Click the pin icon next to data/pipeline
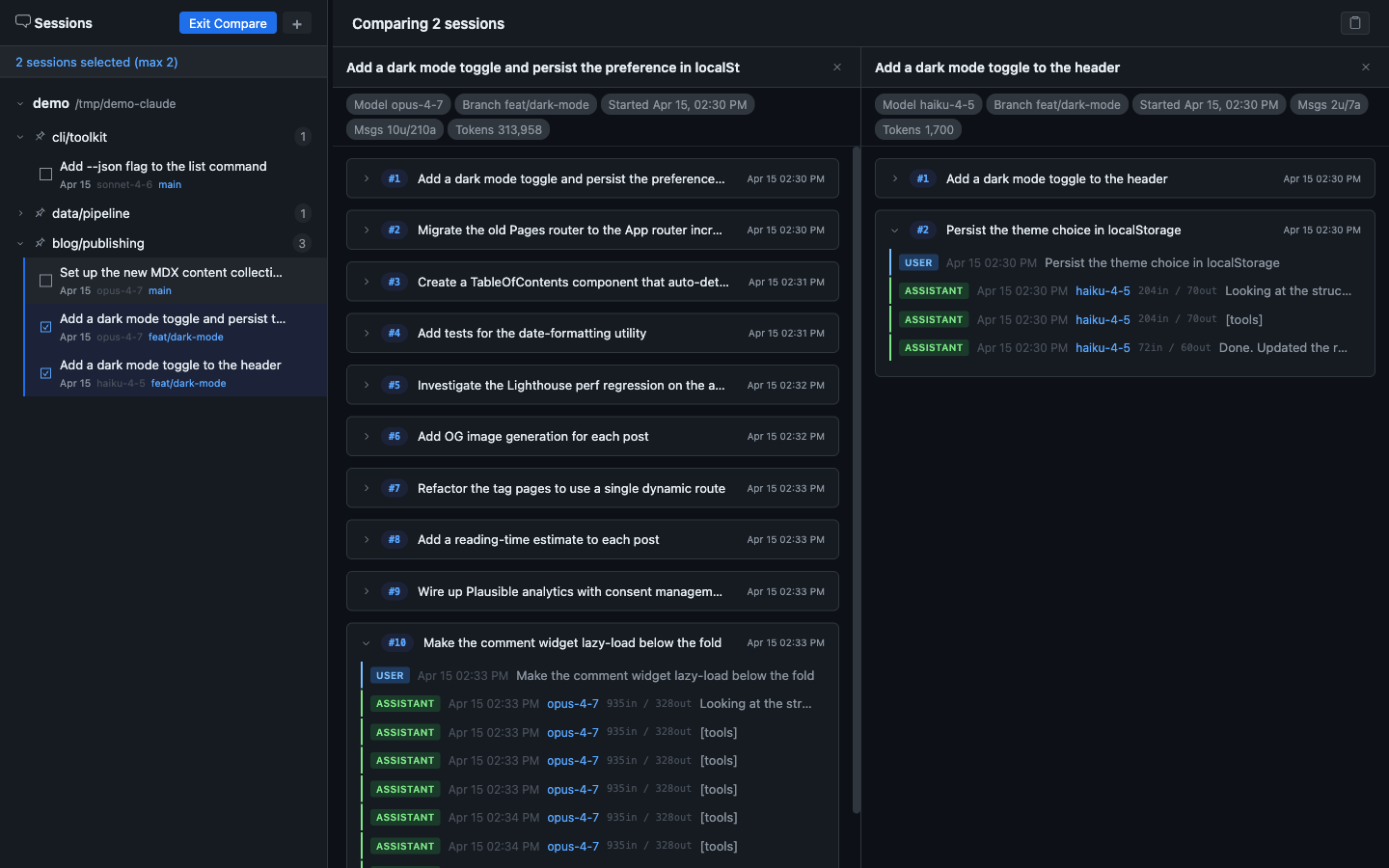This screenshot has height=868, width=1389. 40,213
